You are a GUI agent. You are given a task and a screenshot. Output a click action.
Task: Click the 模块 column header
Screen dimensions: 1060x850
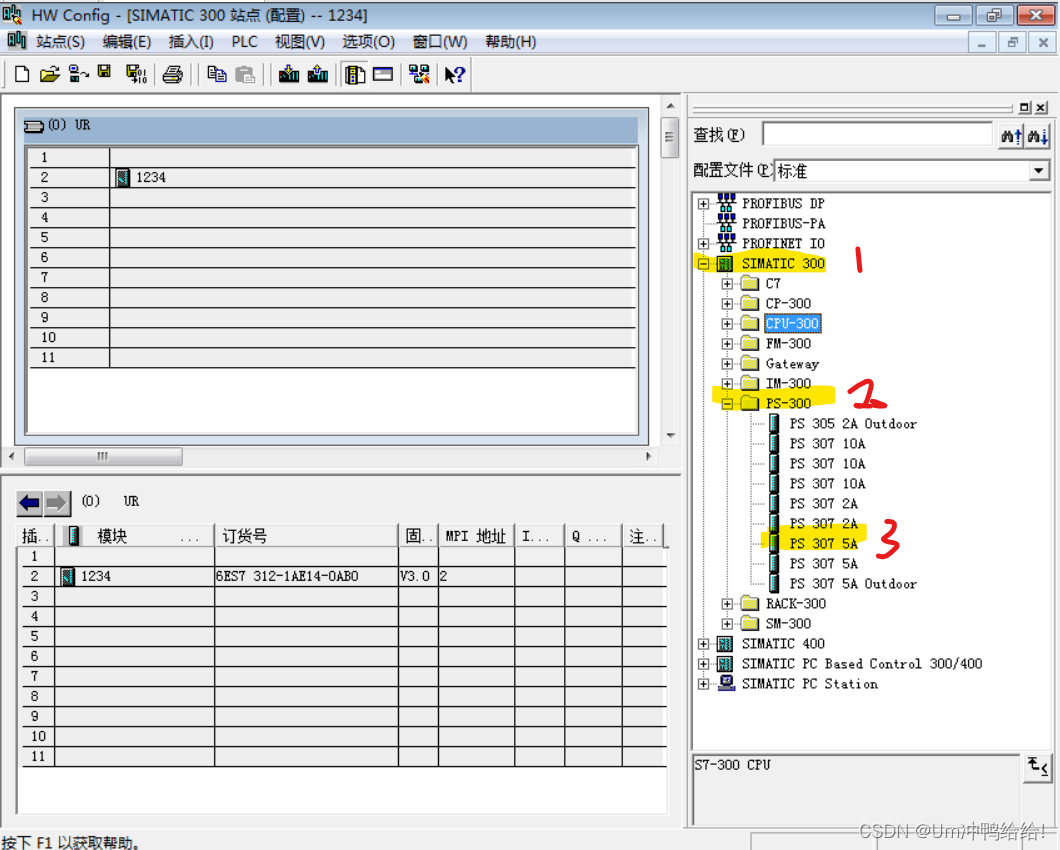click(x=135, y=536)
